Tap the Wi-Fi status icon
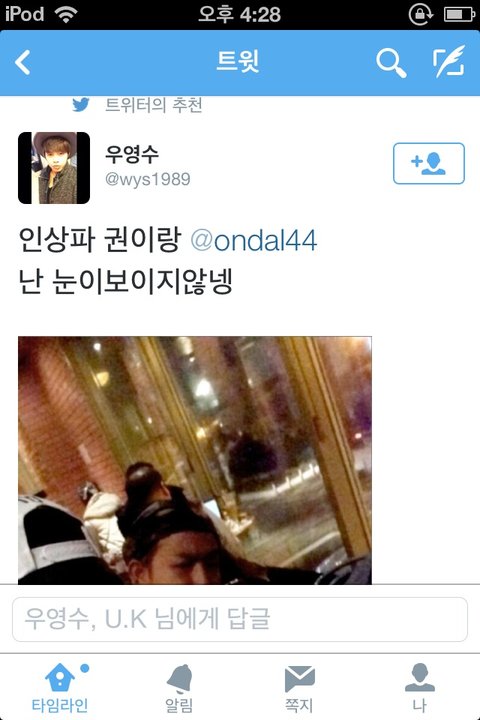 pos(66,14)
